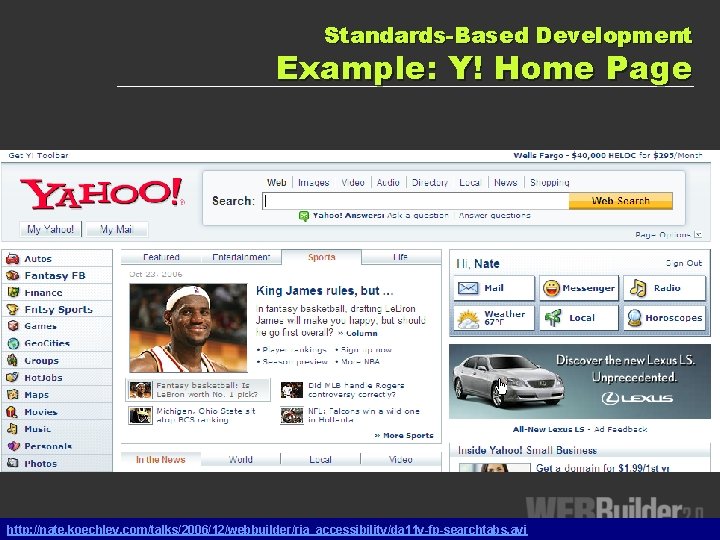Open the Autos car icon
This screenshot has height=540, width=720.
(x=12, y=259)
